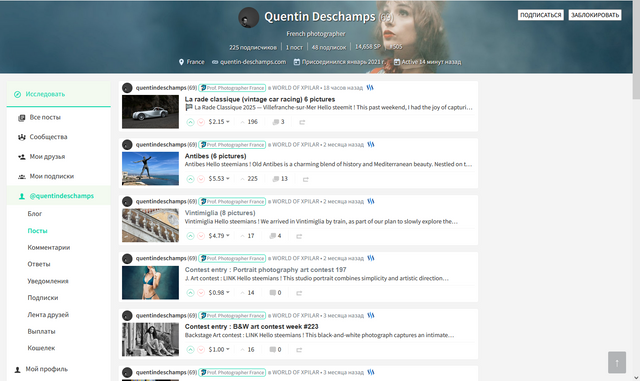Open 48 подписок following list

click(x=329, y=47)
